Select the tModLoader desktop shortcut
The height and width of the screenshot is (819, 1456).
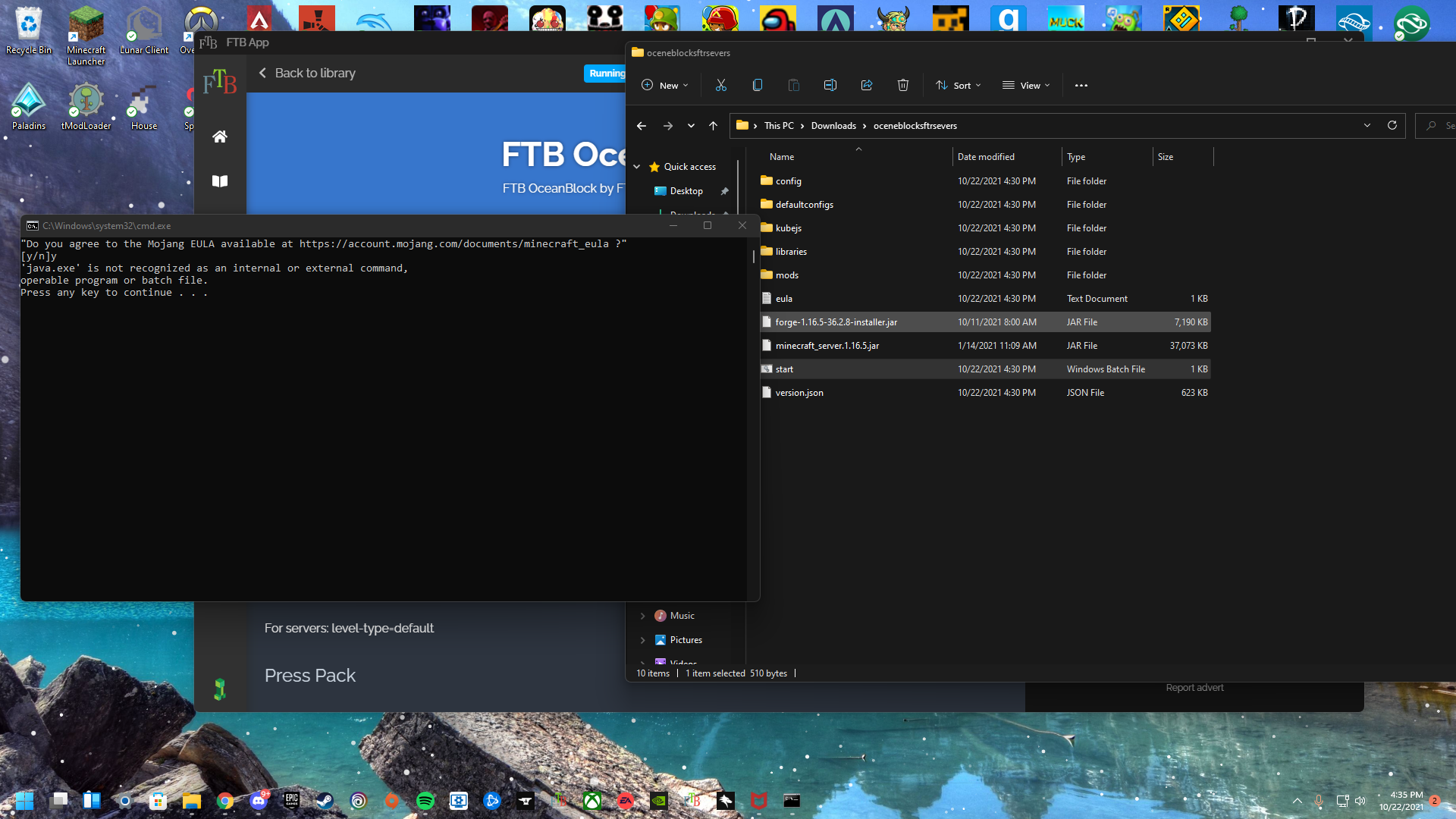(86, 106)
